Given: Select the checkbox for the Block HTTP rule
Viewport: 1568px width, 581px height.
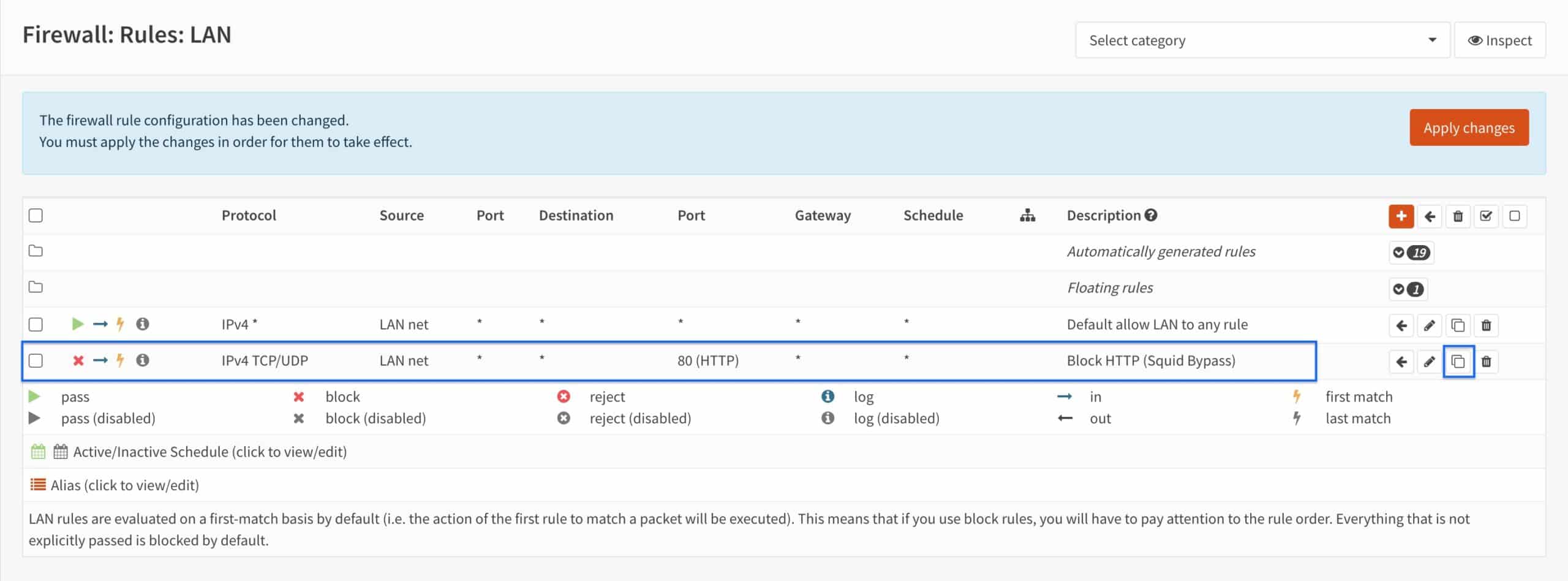Looking at the screenshot, I should click(36, 361).
